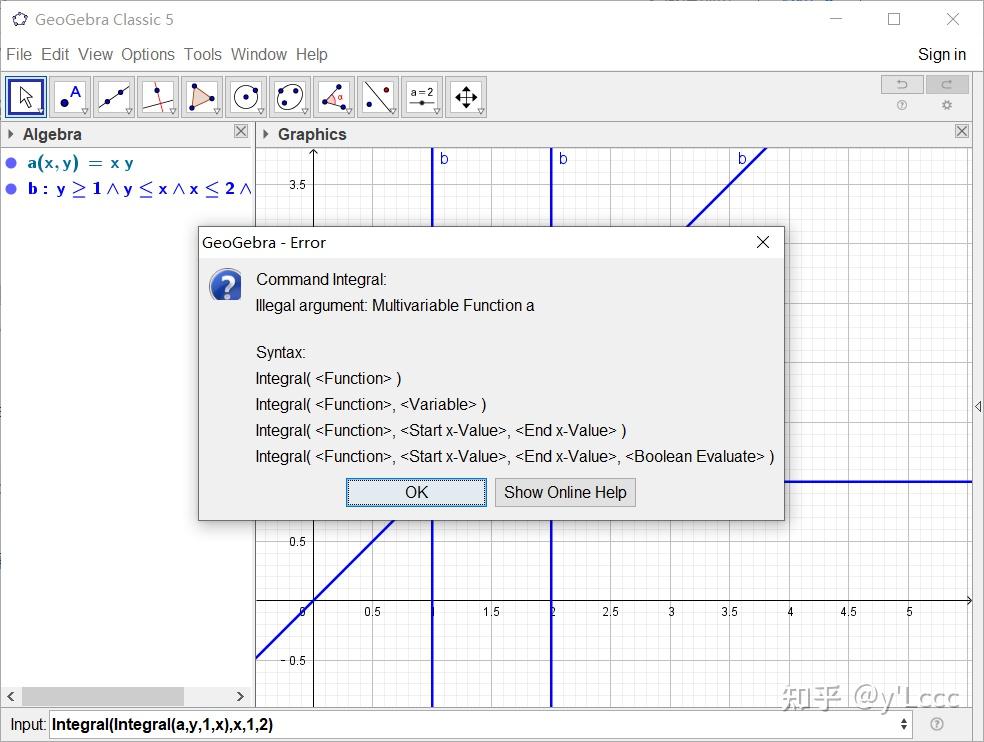The height and width of the screenshot is (742, 984).
Task: Toggle visibility of function a(x,y)
Action: pos(11,163)
